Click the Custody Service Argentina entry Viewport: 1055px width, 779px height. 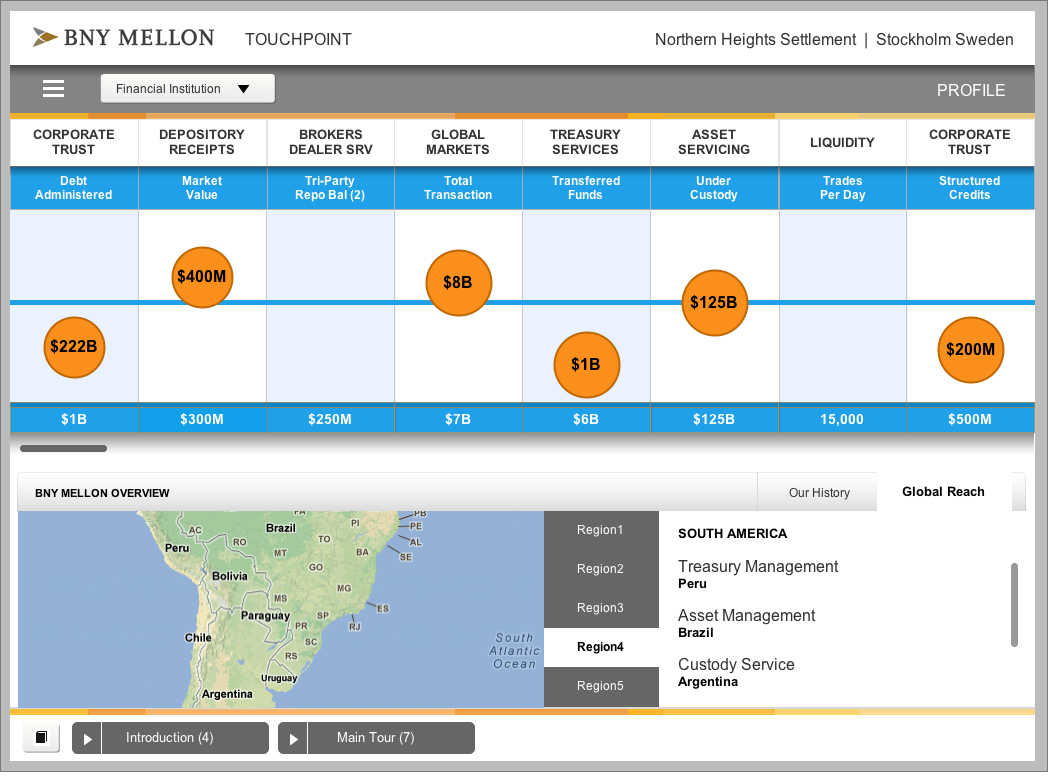pyautogui.click(x=736, y=673)
